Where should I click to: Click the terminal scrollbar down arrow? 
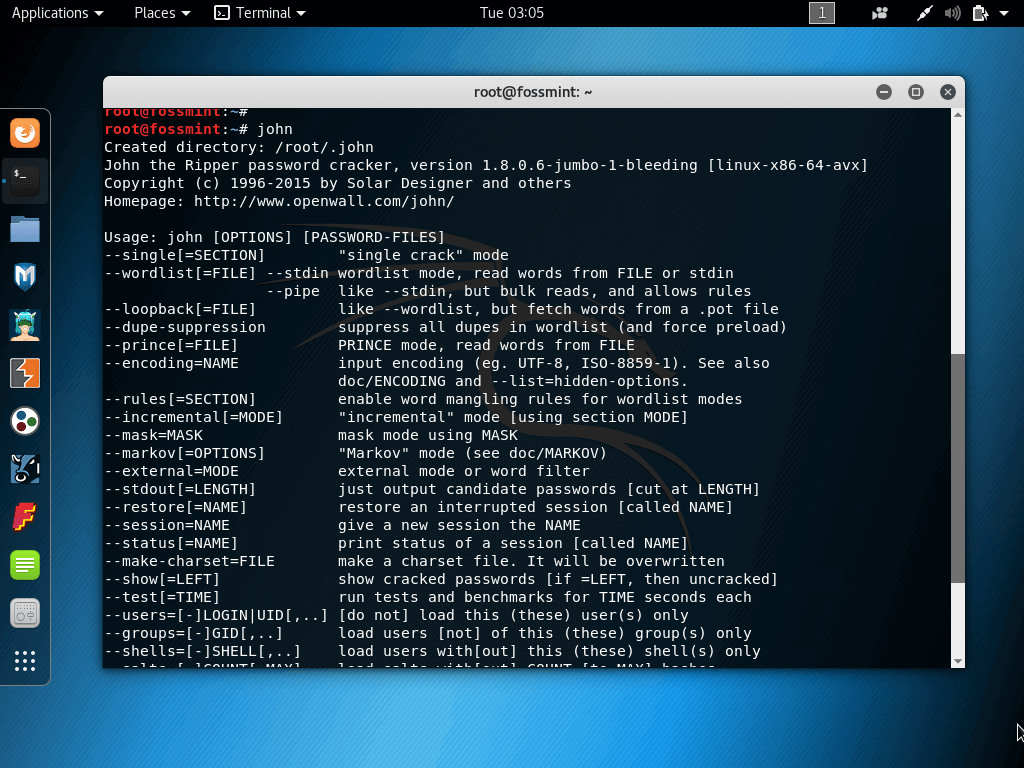pyautogui.click(x=958, y=662)
